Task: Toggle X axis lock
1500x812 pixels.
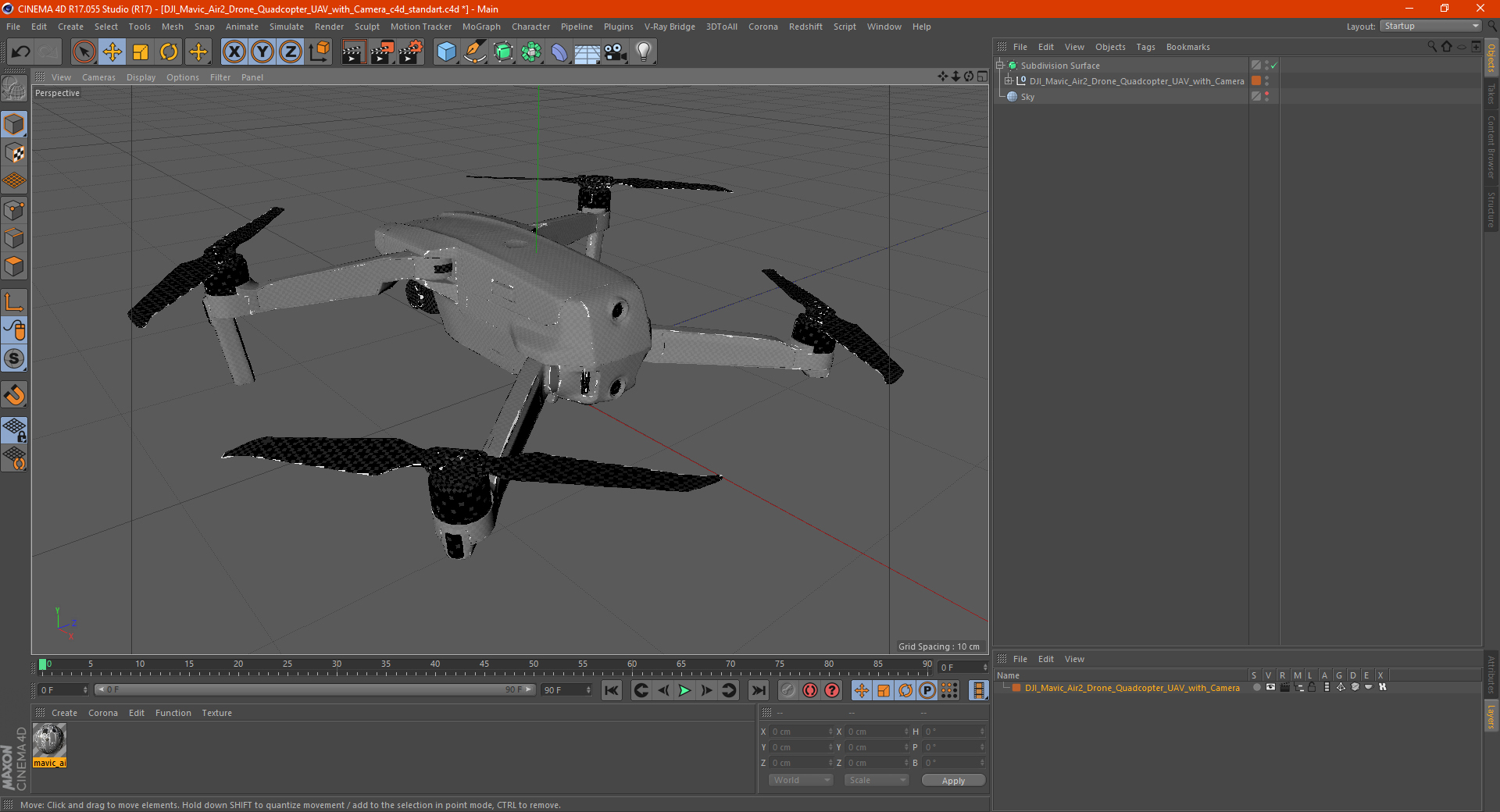Action: (234, 52)
